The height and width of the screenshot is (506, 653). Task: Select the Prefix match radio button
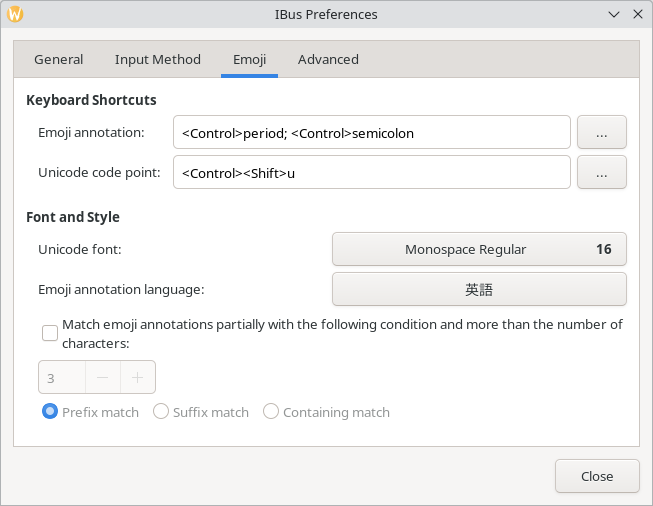coord(50,412)
